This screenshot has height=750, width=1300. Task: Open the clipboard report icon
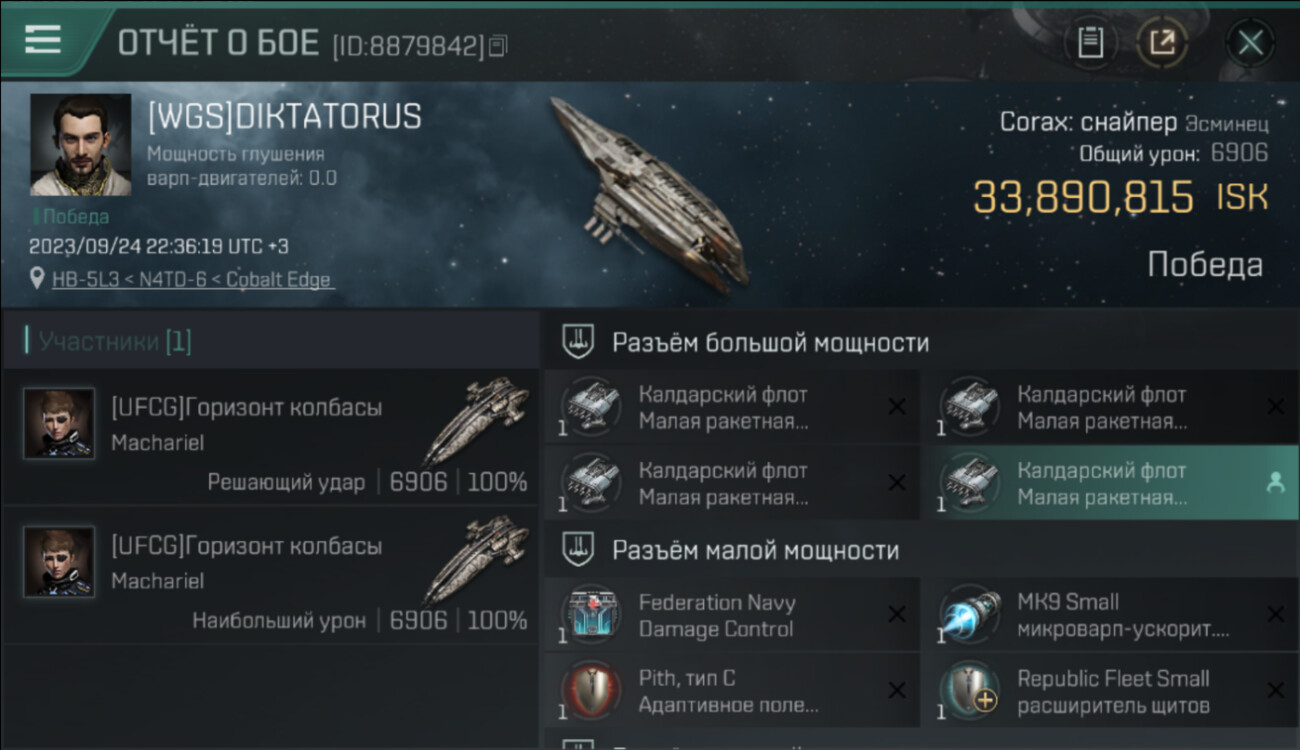click(x=1090, y=43)
